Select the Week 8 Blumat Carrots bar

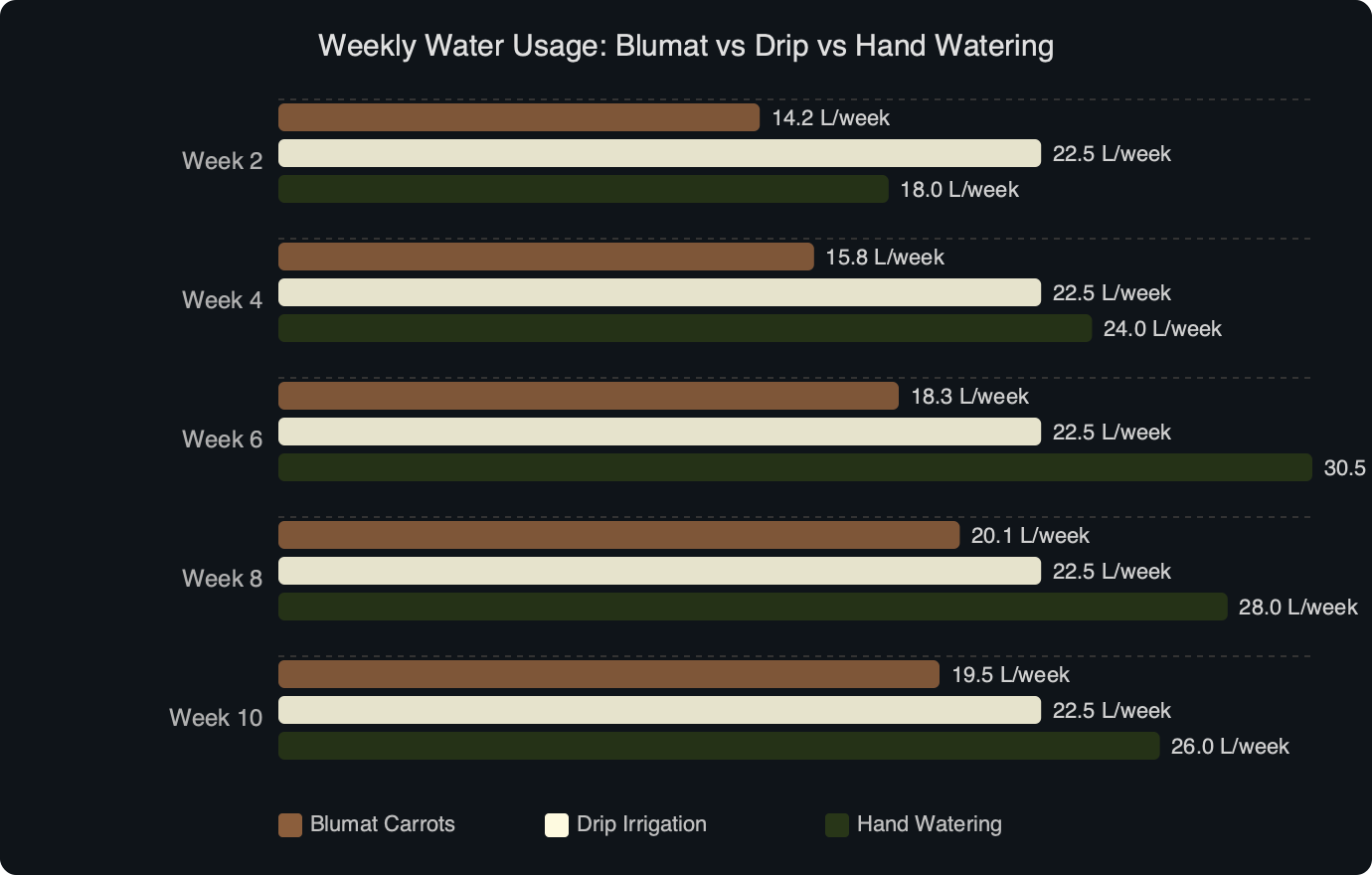click(618, 535)
